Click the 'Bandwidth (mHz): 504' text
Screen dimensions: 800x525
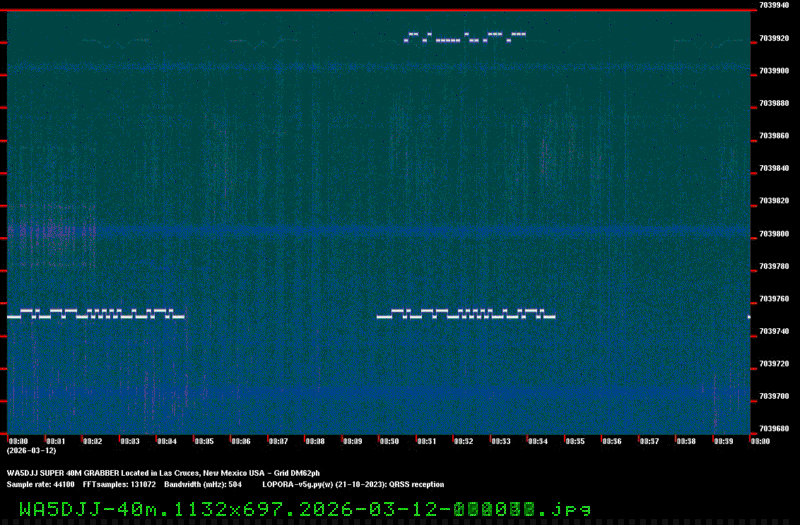(203, 485)
